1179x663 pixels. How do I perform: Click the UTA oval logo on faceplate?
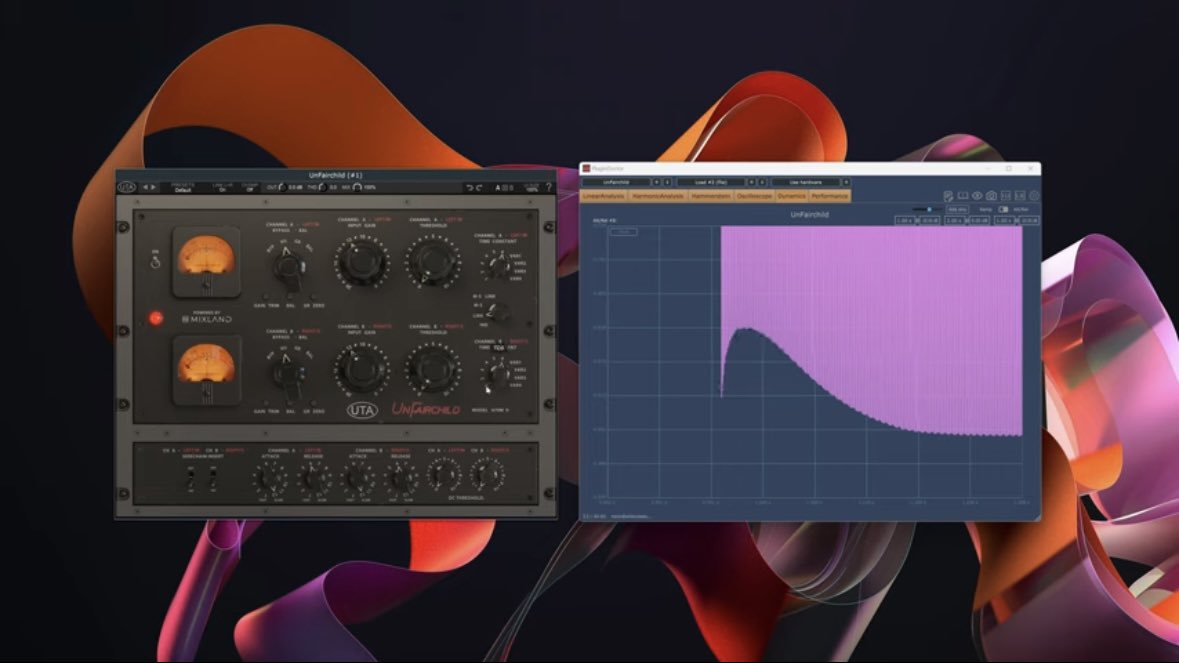(x=362, y=410)
